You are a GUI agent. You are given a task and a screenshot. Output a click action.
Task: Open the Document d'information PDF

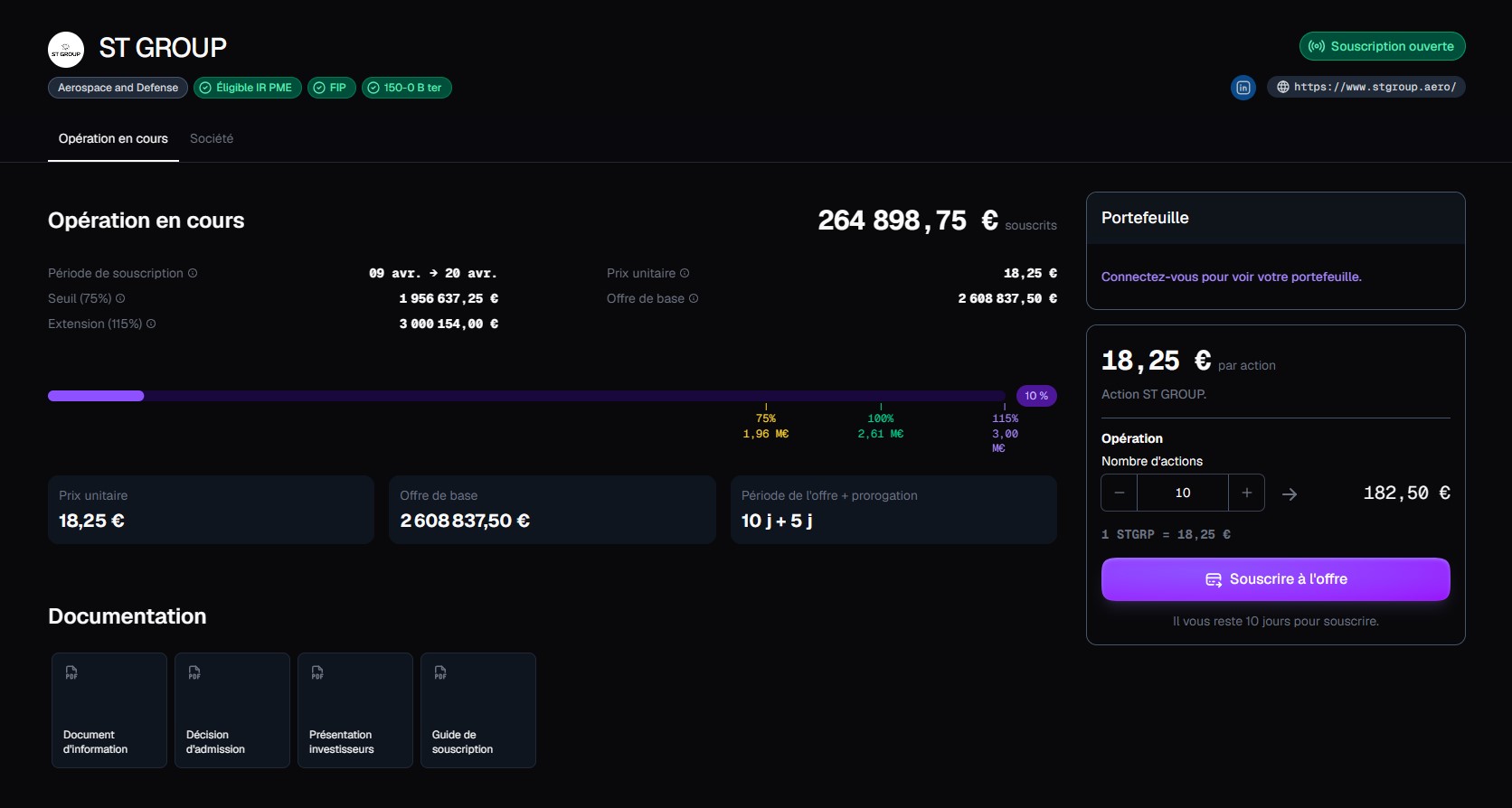coord(109,710)
